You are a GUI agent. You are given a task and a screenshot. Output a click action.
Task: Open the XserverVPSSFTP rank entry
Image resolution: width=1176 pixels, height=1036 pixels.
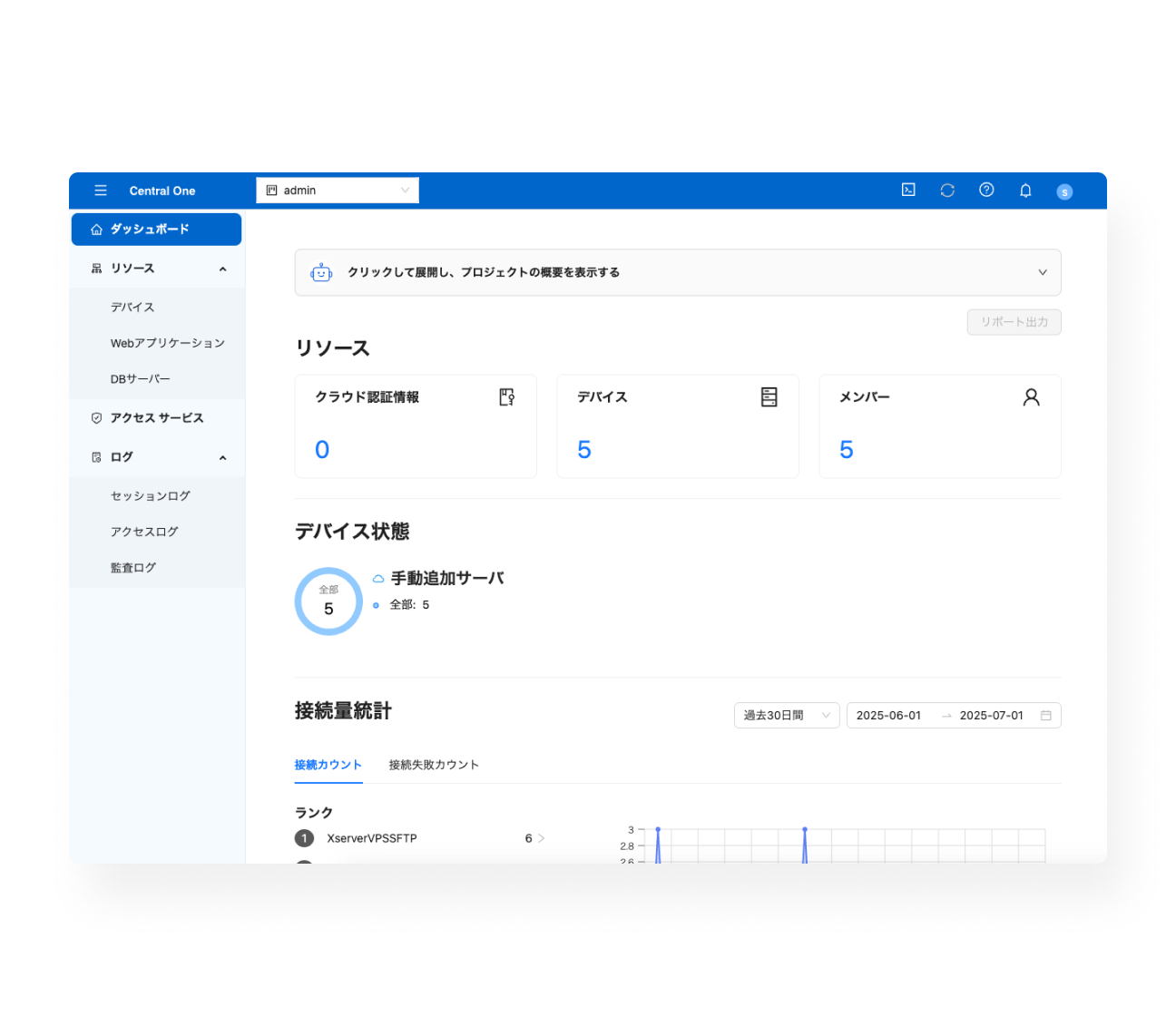(x=372, y=838)
